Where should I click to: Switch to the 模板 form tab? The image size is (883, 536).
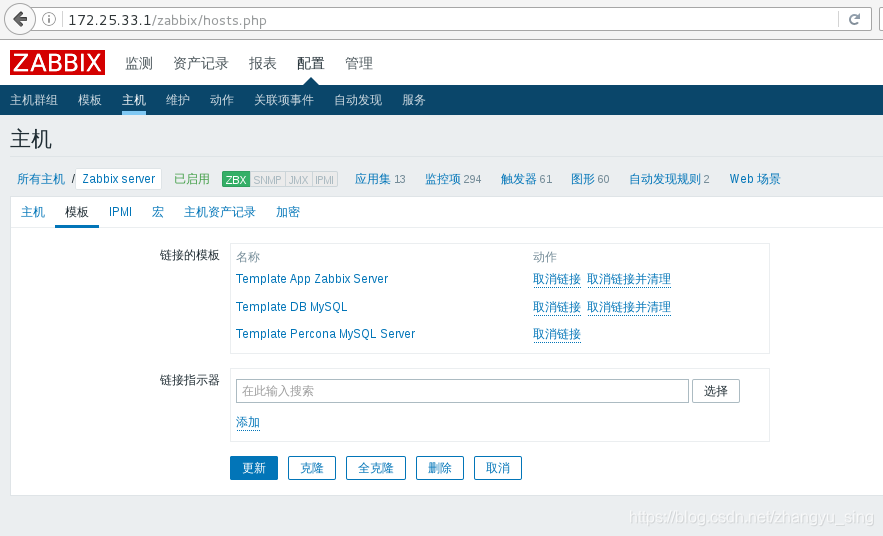(77, 212)
